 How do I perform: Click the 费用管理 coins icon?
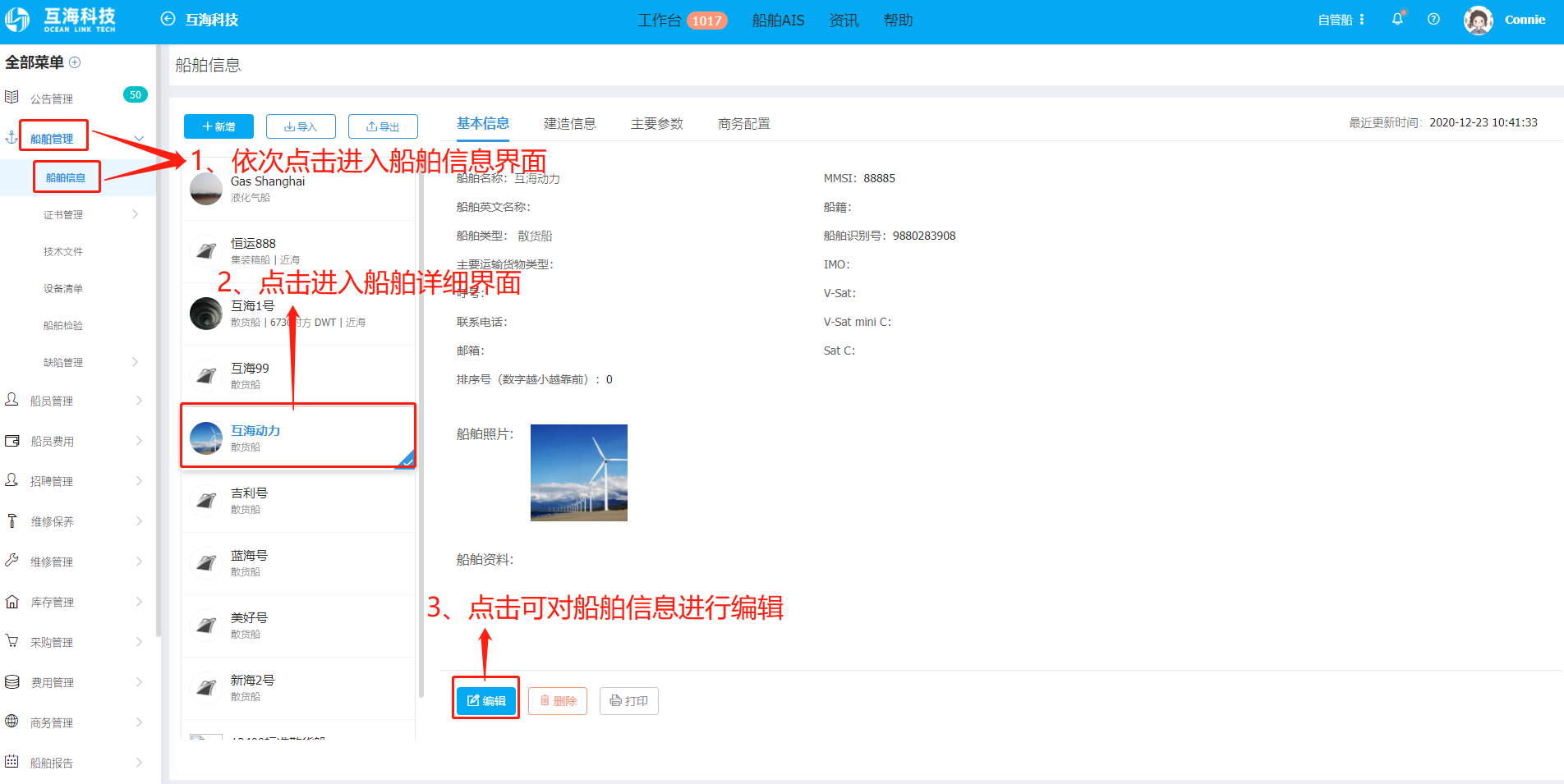[11, 681]
